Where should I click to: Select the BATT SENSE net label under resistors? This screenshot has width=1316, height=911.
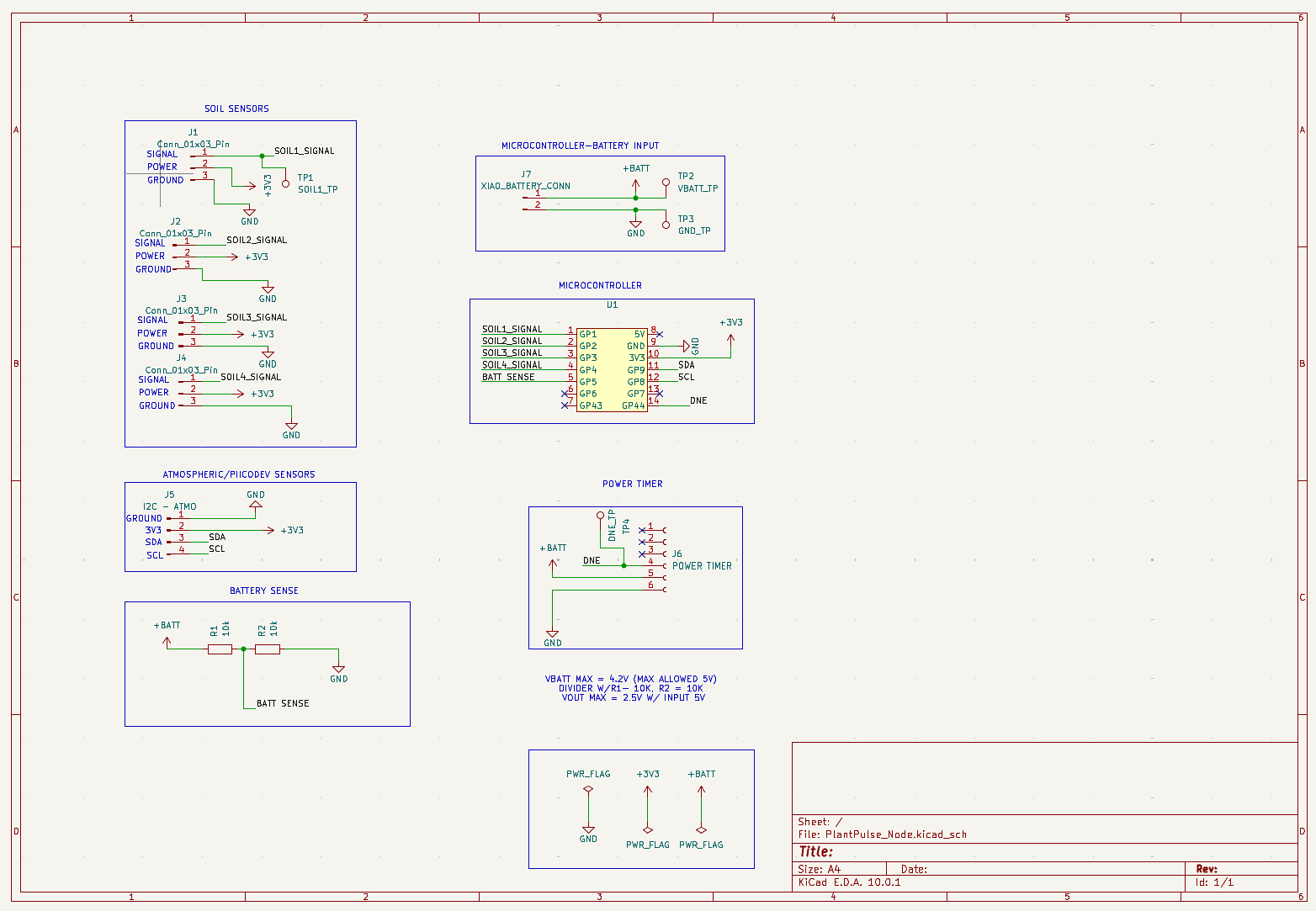click(283, 703)
